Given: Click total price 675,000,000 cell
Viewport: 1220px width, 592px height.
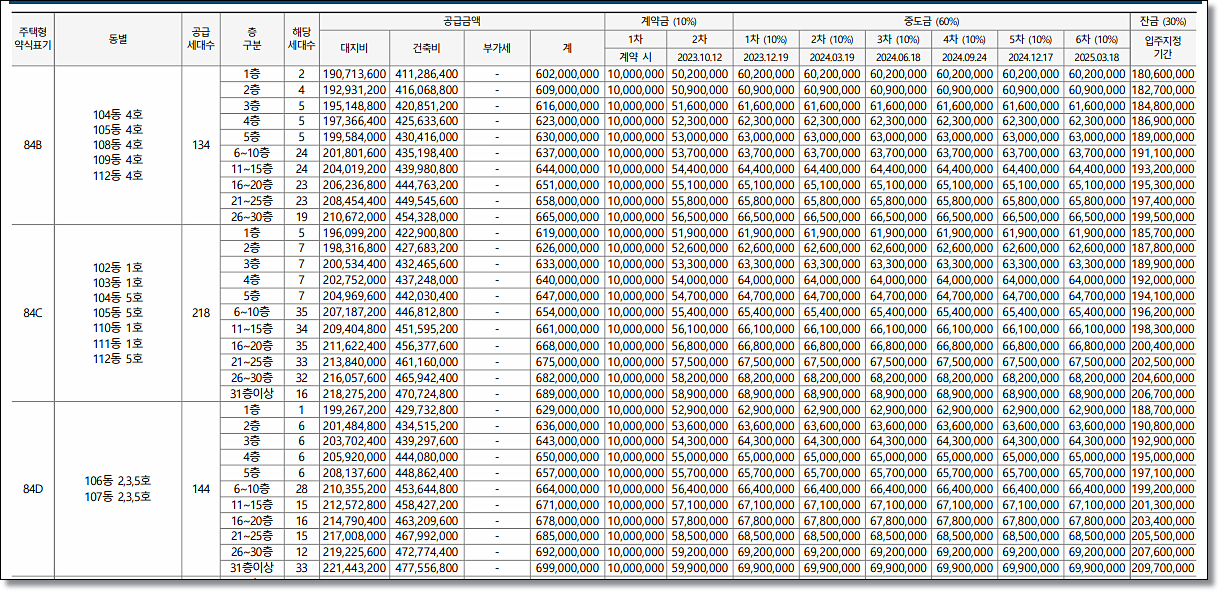Looking at the screenshot, I should tap(567, 362).
